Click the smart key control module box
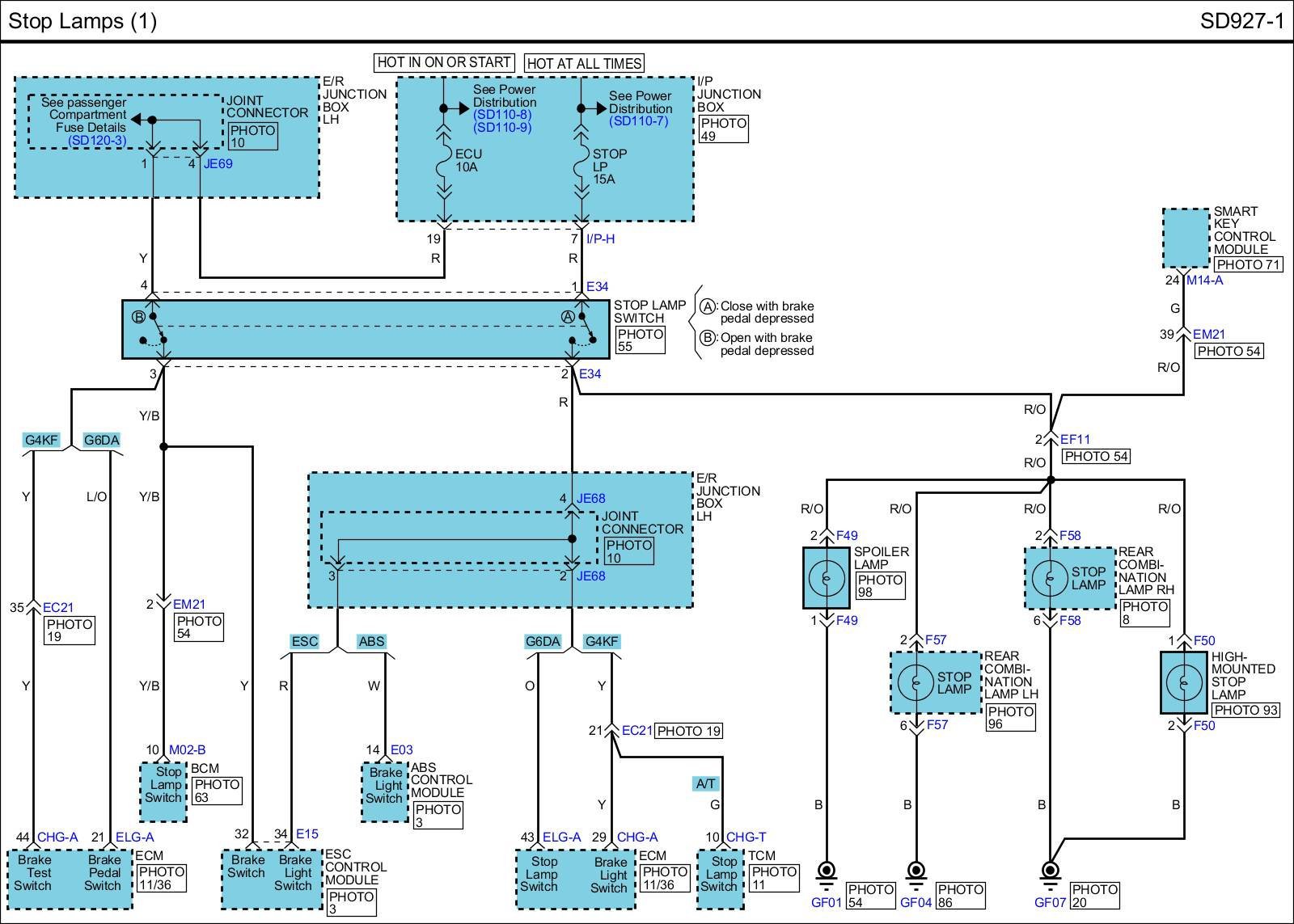 pos(1186,238)
